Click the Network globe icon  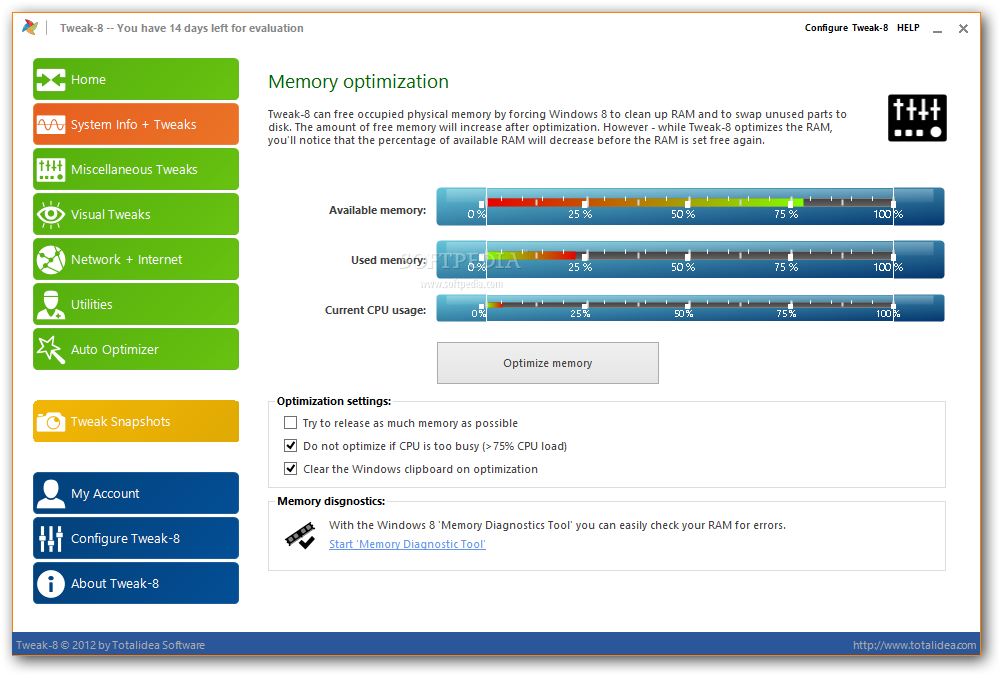51,260
